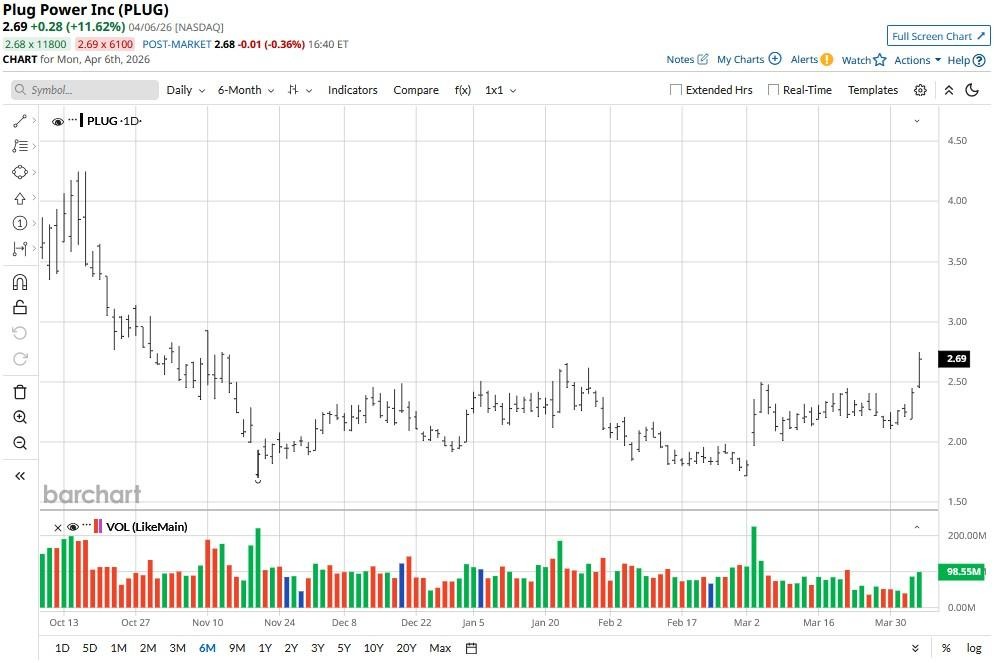Choose the shapes drawing tool
This screenshot has width=994, height=663.
(x=20, y=172)
